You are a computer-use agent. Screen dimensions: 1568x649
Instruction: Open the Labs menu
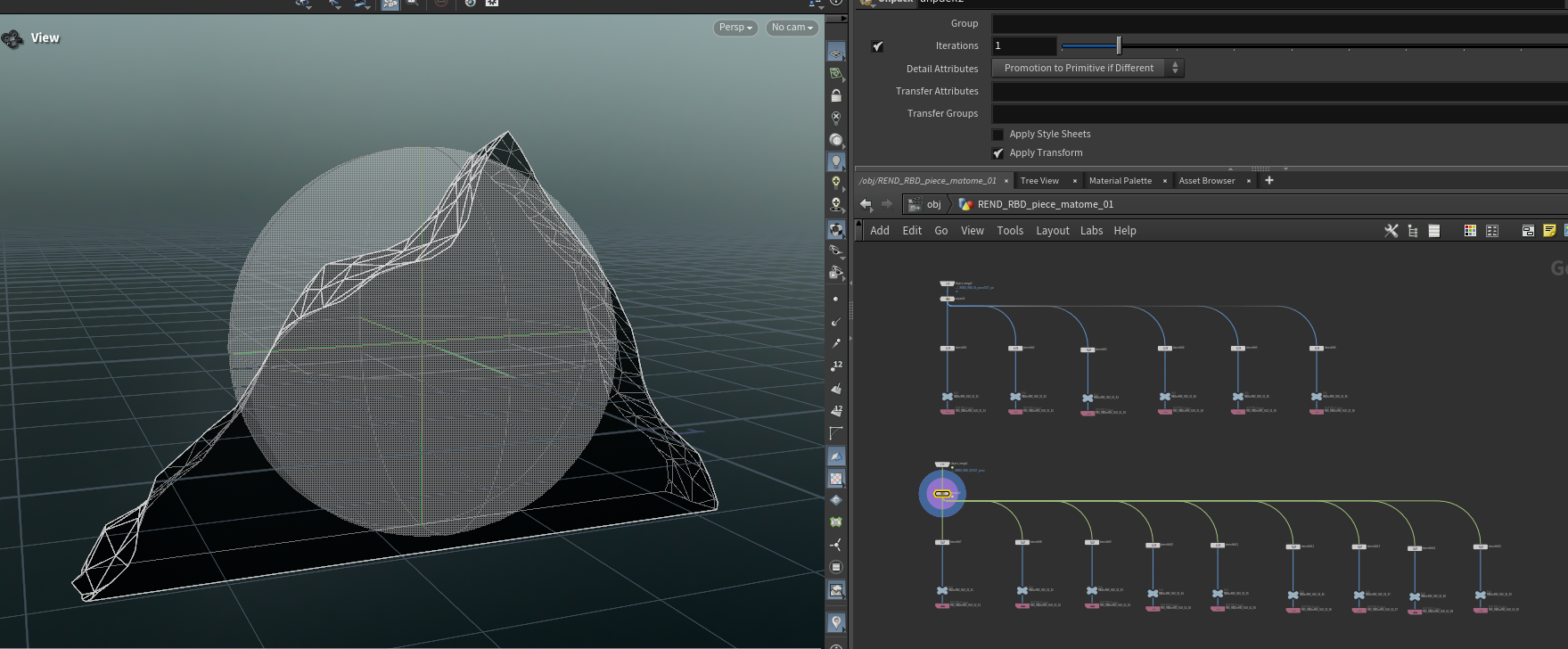[x=1091, y=231]
